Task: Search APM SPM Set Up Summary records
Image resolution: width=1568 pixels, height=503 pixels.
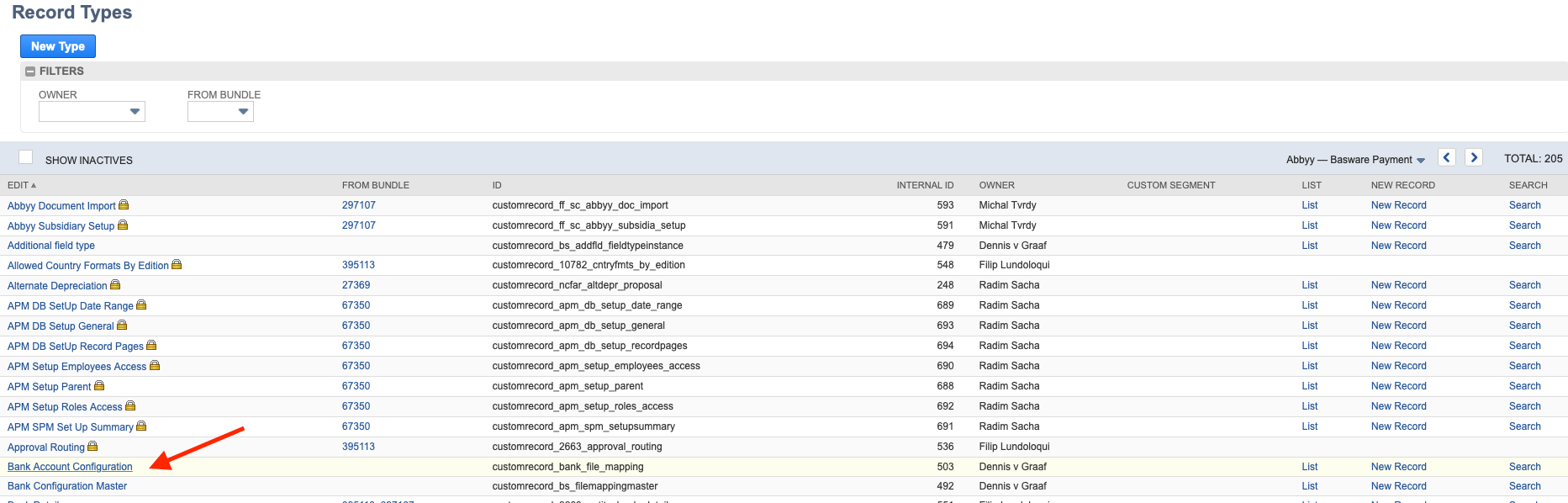Action: coord(1524,426)
